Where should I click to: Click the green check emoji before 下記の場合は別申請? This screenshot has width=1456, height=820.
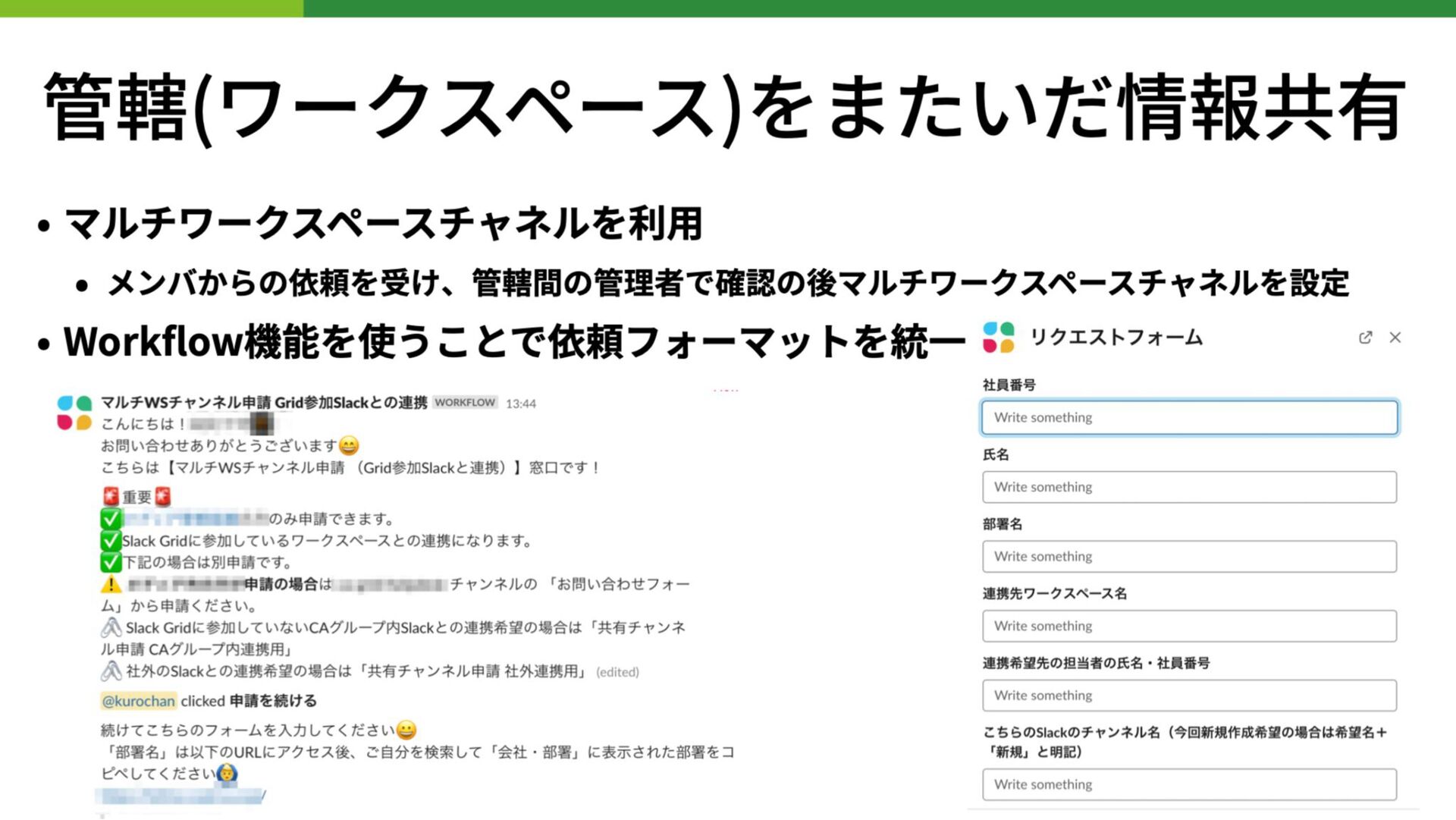click(x=111, y=562)
